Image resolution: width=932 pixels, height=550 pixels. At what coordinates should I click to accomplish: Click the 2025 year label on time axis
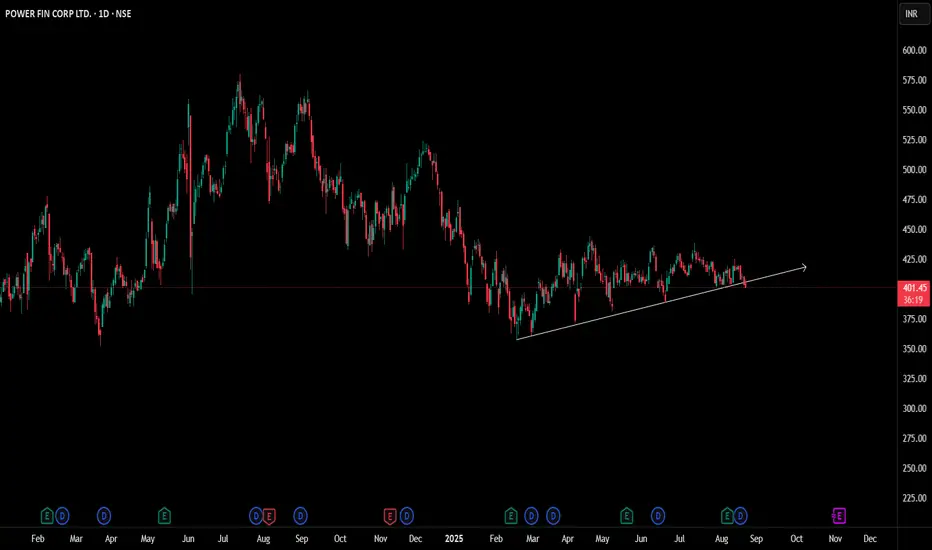[454, 539]
